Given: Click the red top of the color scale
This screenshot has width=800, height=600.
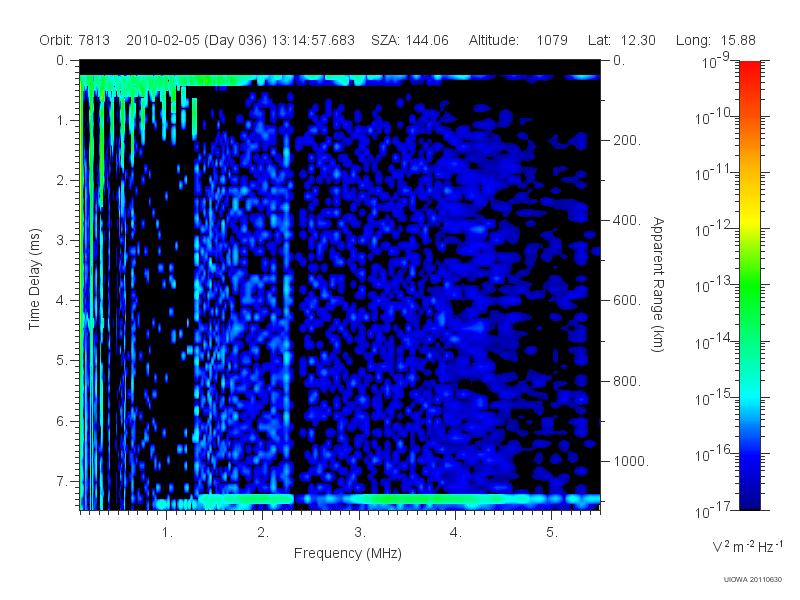Looking at the screenshot, I should 750,69.
